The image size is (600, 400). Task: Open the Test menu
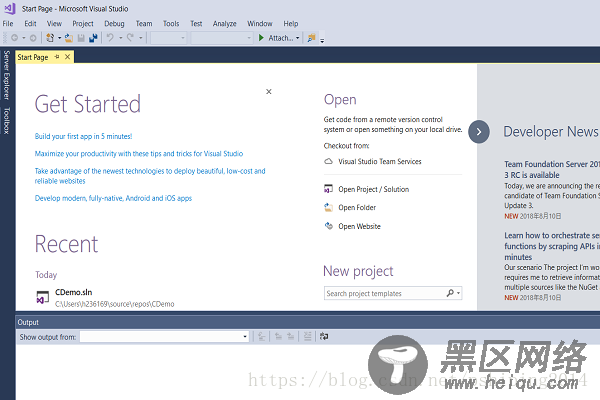[196, 24]
